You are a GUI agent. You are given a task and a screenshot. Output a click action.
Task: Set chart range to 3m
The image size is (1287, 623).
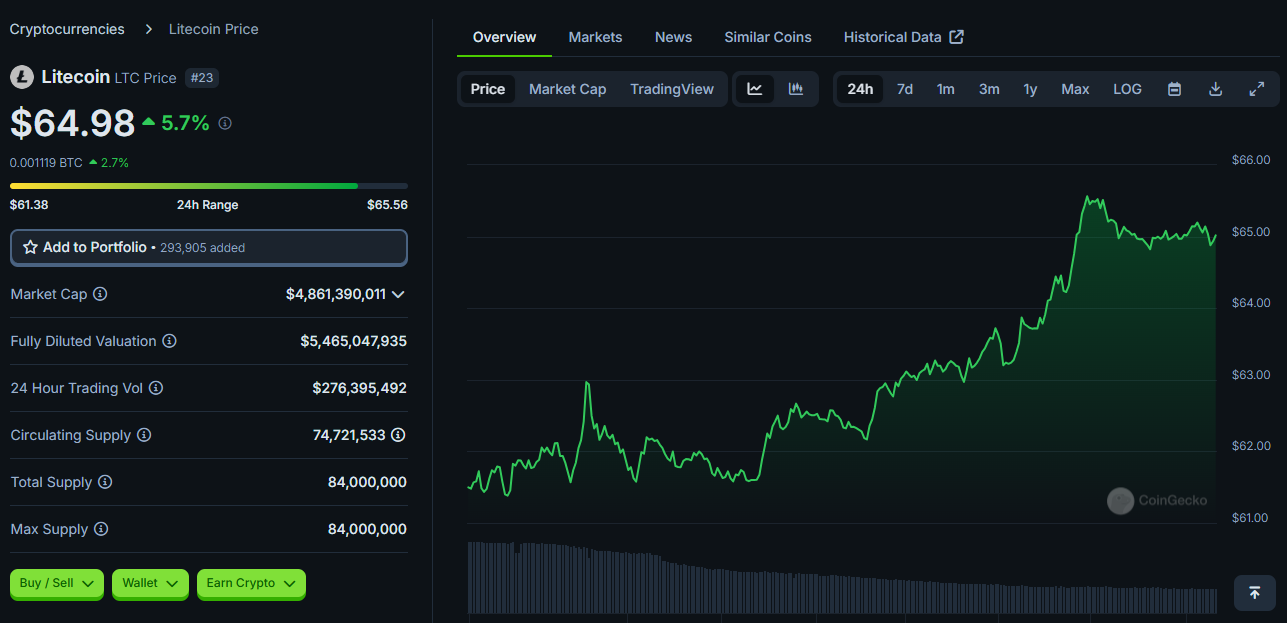pyautogui.click(x=989, y=89)
